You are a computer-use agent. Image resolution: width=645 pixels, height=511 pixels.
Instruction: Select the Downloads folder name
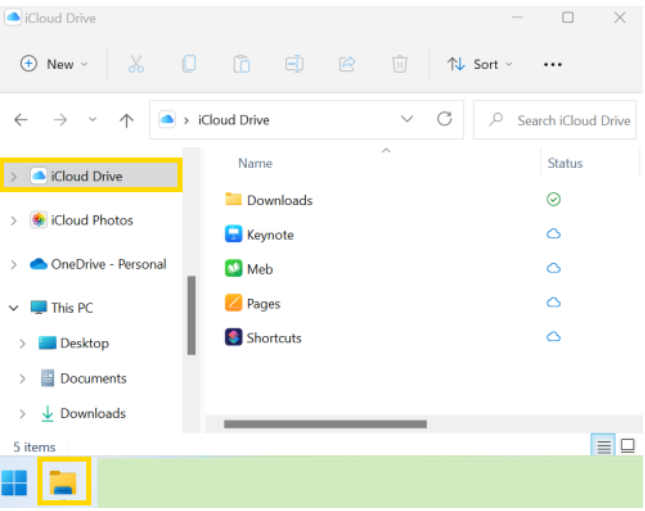[x=280, y=200]
